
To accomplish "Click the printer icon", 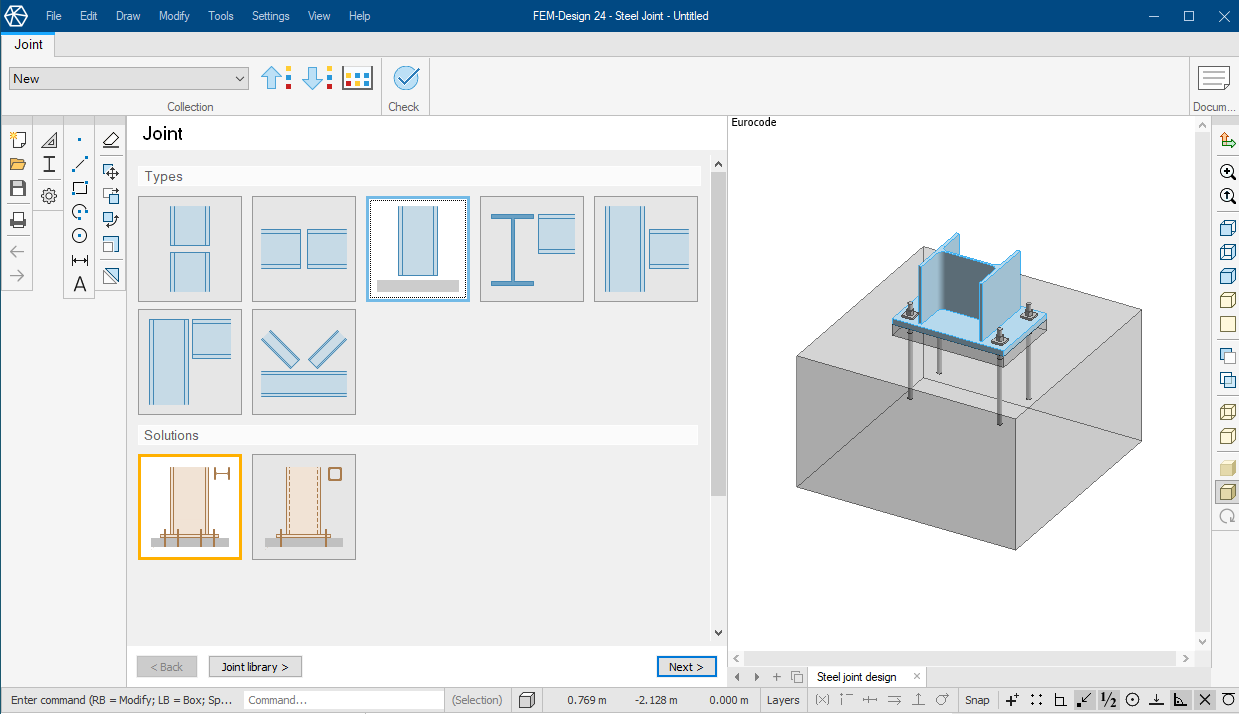I will (x=17, y=220).
